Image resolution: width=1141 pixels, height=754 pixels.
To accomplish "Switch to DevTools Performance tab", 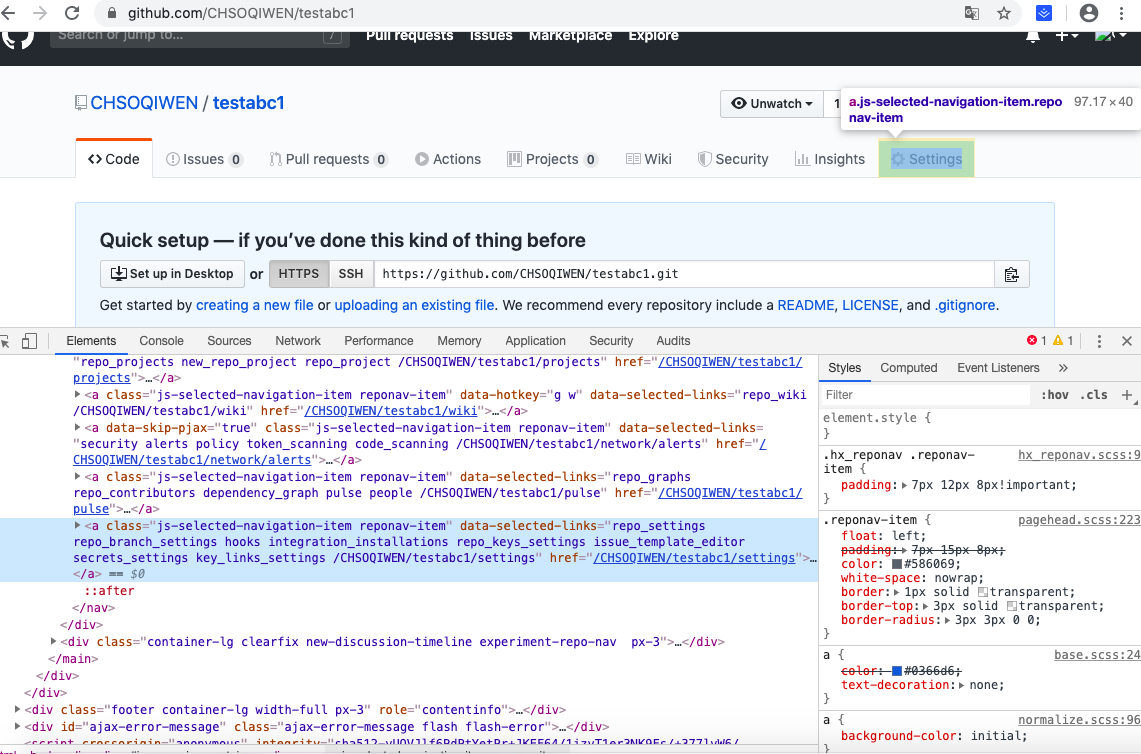I will (378, 341).
